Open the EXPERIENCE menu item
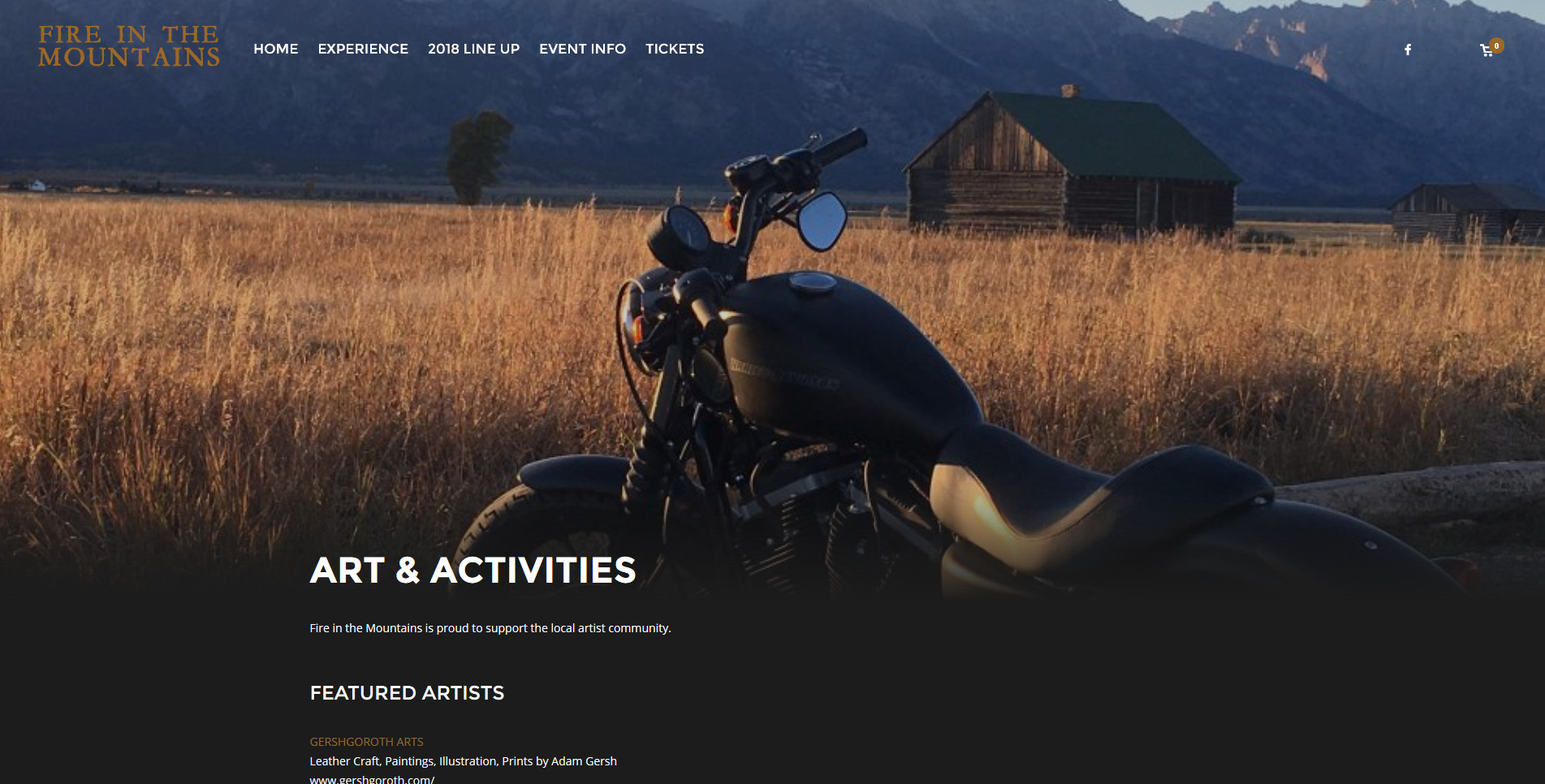The height and width of the screenshot is (784, 1545). [x=363, y=49]
